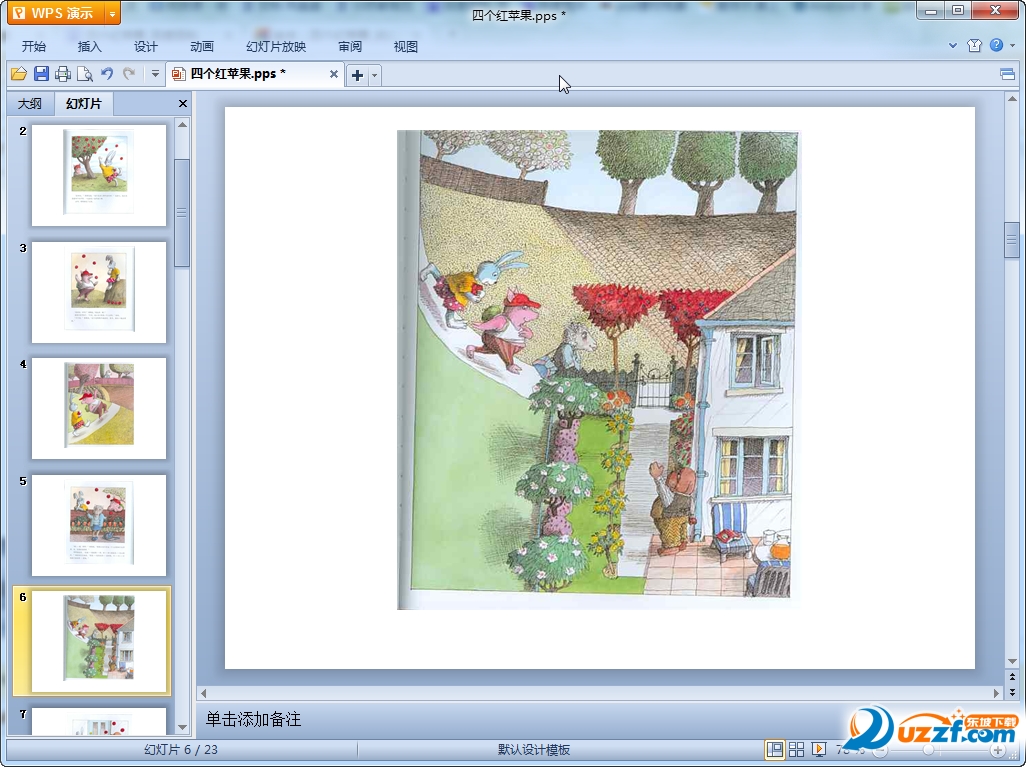Open the 视图 menu tab
Screen dimensions: 1026x767
(x=406, y=46)
